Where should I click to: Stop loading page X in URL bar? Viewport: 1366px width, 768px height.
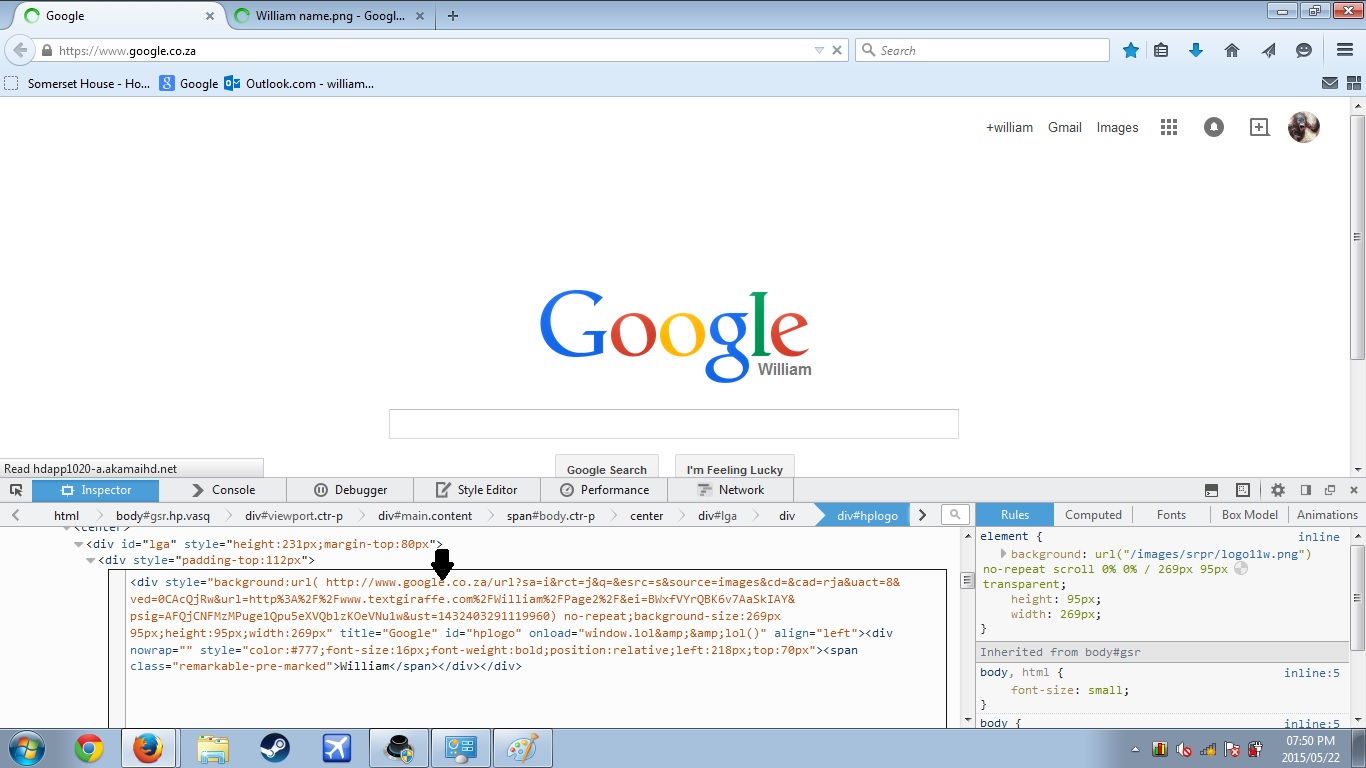pyautogui.click(x=838, y=50)
